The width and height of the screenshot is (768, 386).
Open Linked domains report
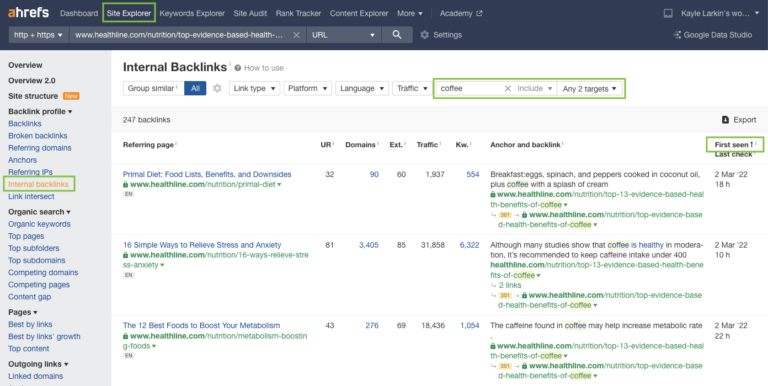35,376
